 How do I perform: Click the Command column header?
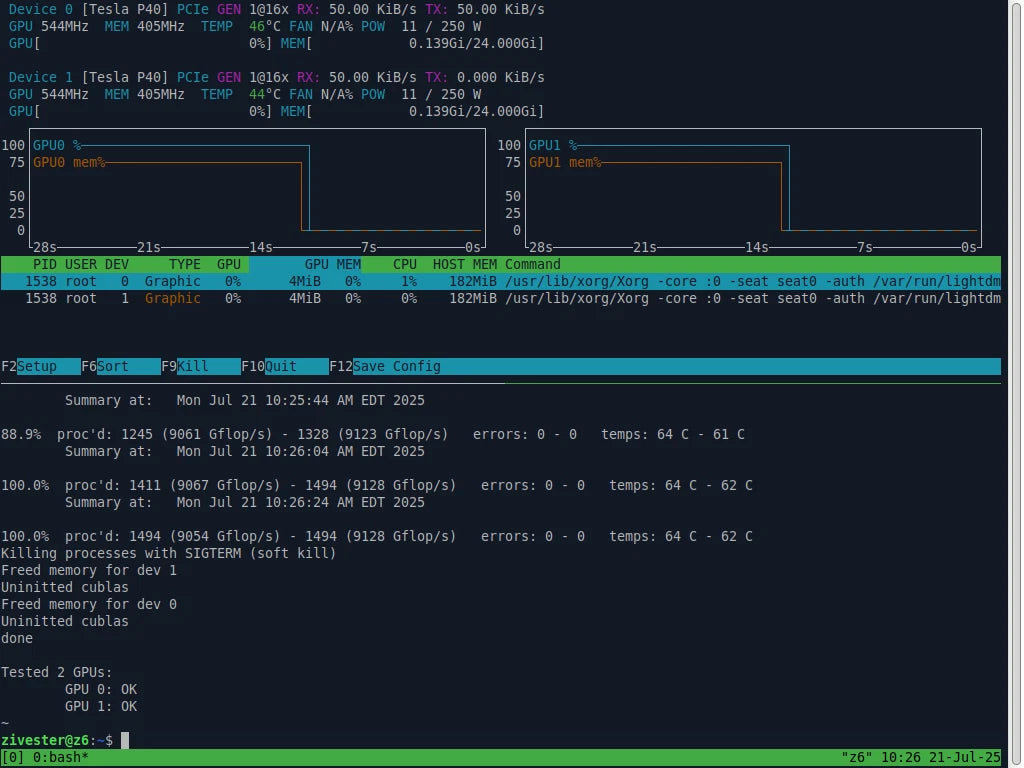pyautogui.click(x=533, y=264)
